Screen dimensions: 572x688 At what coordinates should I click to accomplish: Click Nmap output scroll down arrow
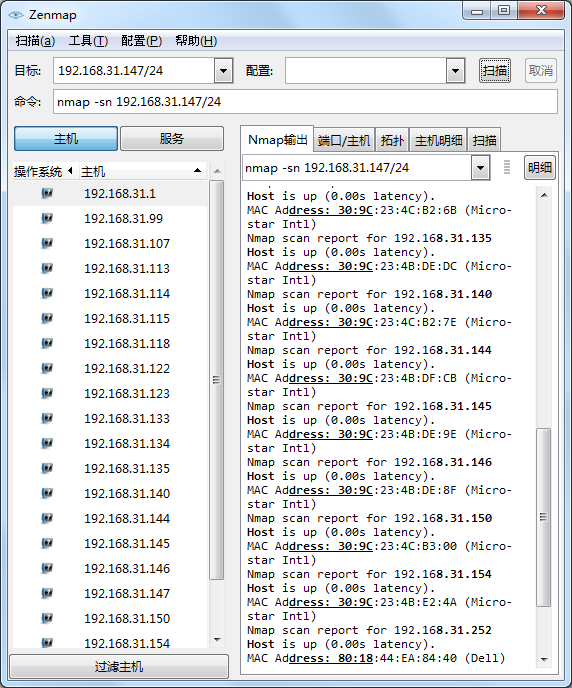[544, 659]
